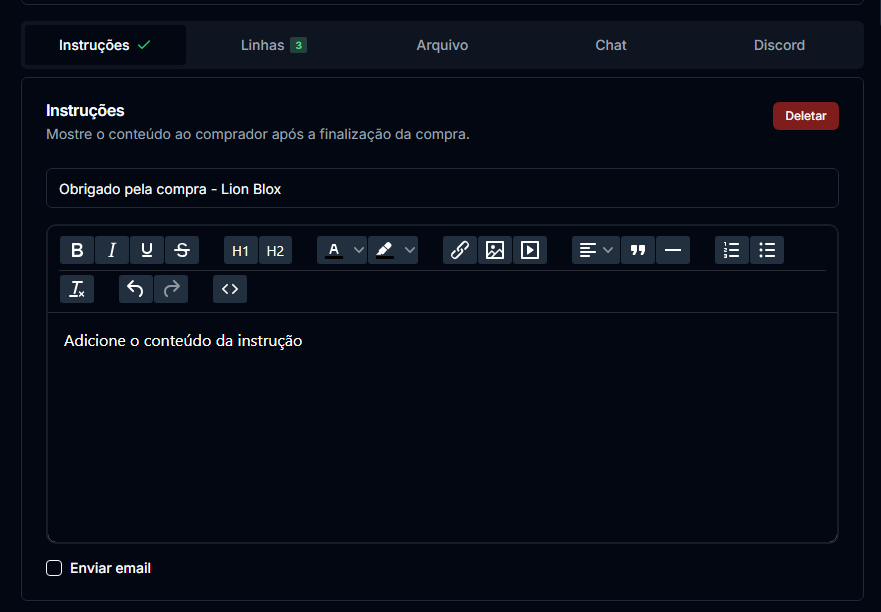Open the Discord tab
The width and height of the screenshot is (881, 612).
coord(779,45)
